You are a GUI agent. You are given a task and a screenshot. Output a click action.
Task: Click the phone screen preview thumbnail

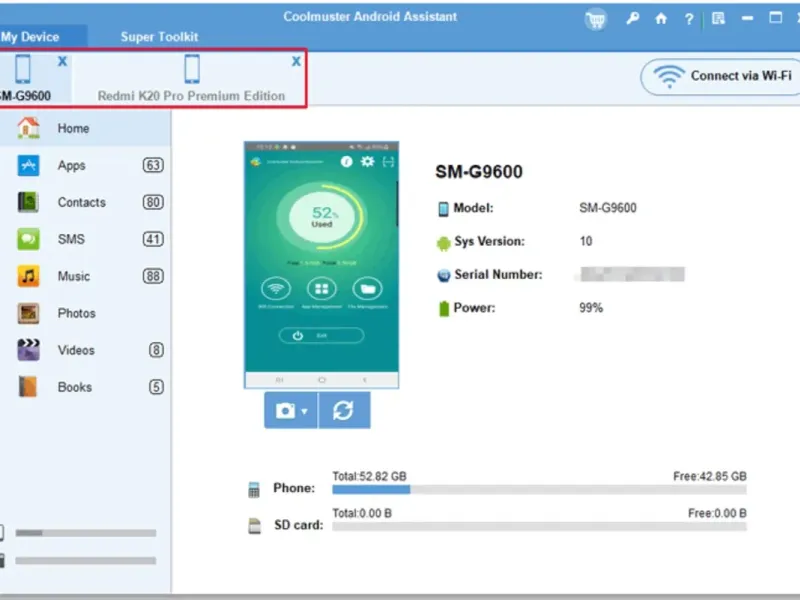click(x=321, y=265)
